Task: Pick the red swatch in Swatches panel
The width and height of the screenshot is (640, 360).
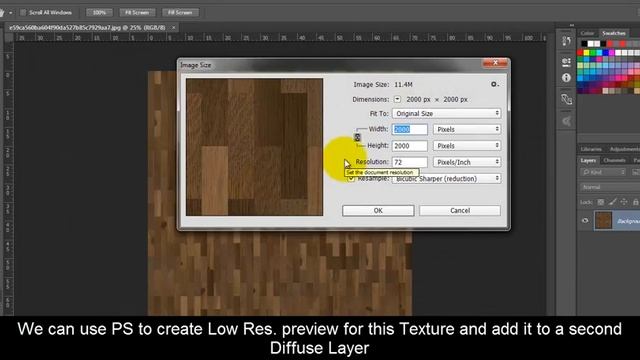Action: (580, 53)
